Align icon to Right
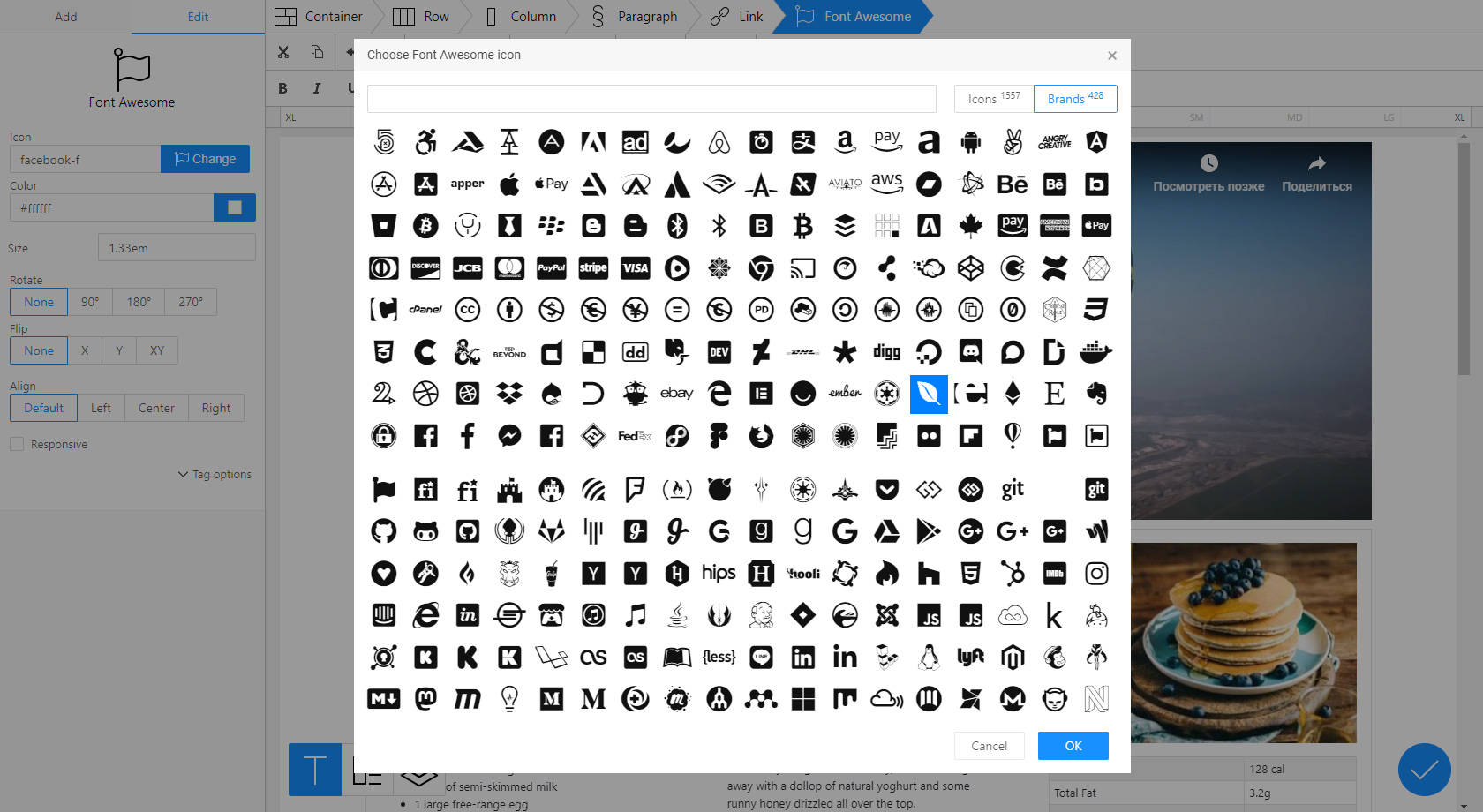 tap(215, 408)
